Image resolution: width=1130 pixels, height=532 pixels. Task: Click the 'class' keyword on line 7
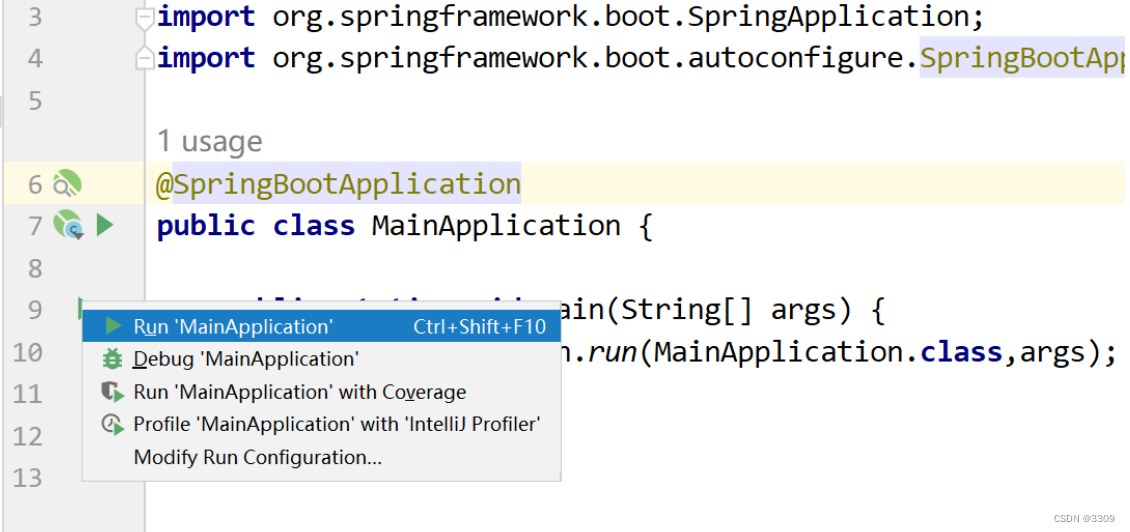coord(314,226)
